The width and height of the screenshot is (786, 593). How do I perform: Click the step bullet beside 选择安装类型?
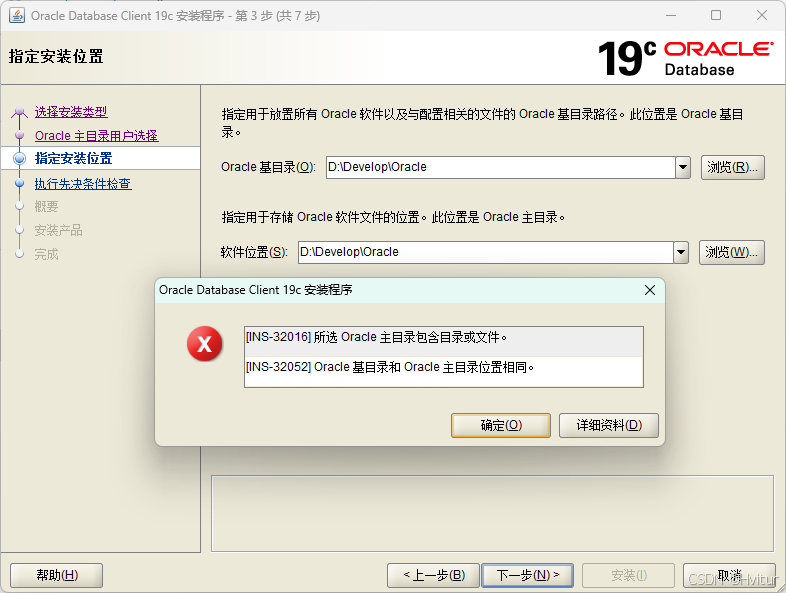(19, 112)
